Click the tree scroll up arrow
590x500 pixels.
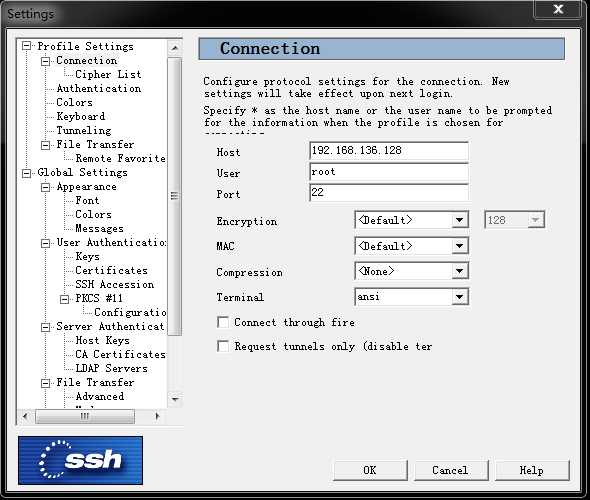pyautogui.click(x=175, y=48)
